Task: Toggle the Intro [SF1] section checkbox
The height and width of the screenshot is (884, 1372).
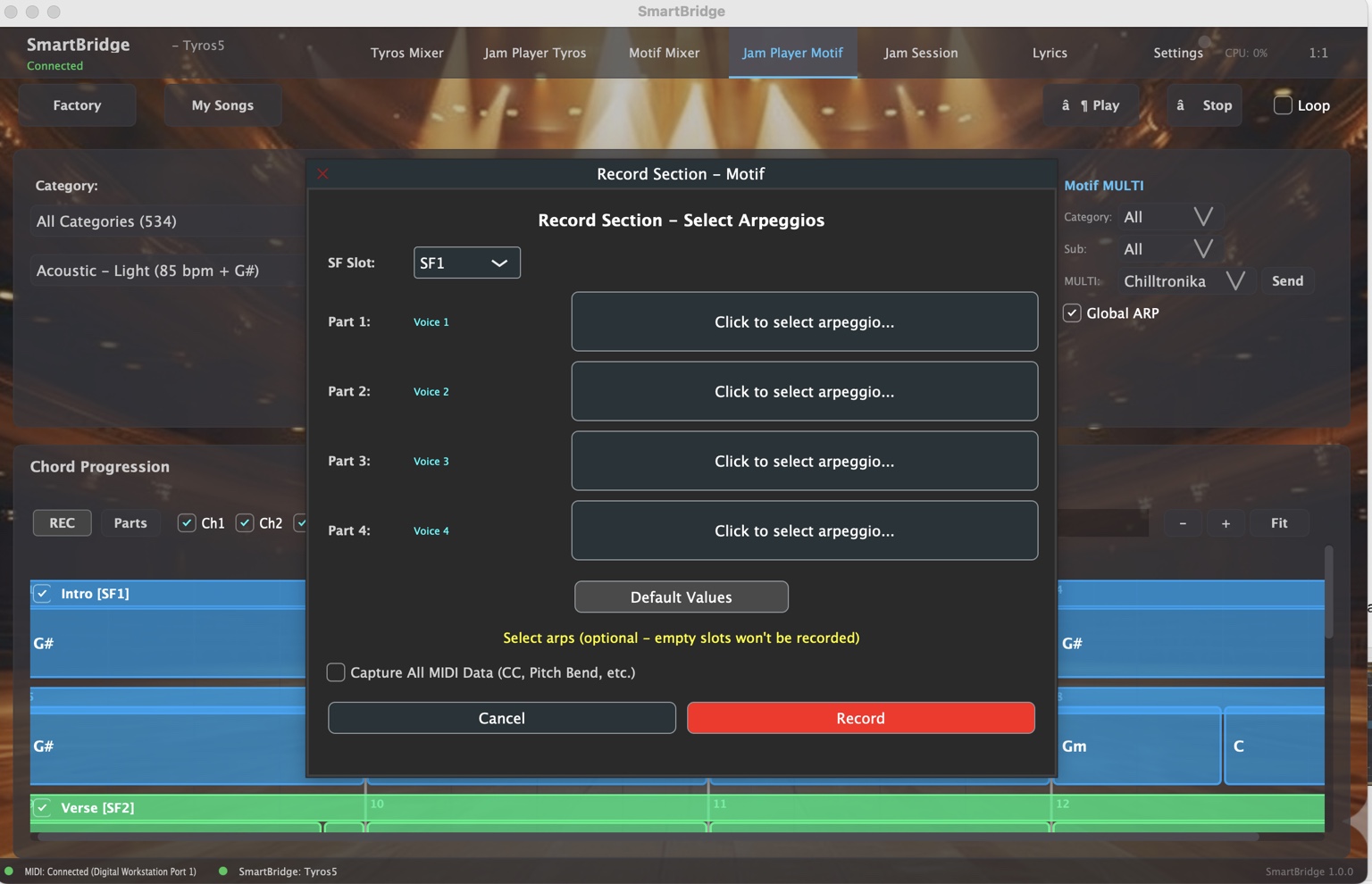Action: [x=42, y=594]
